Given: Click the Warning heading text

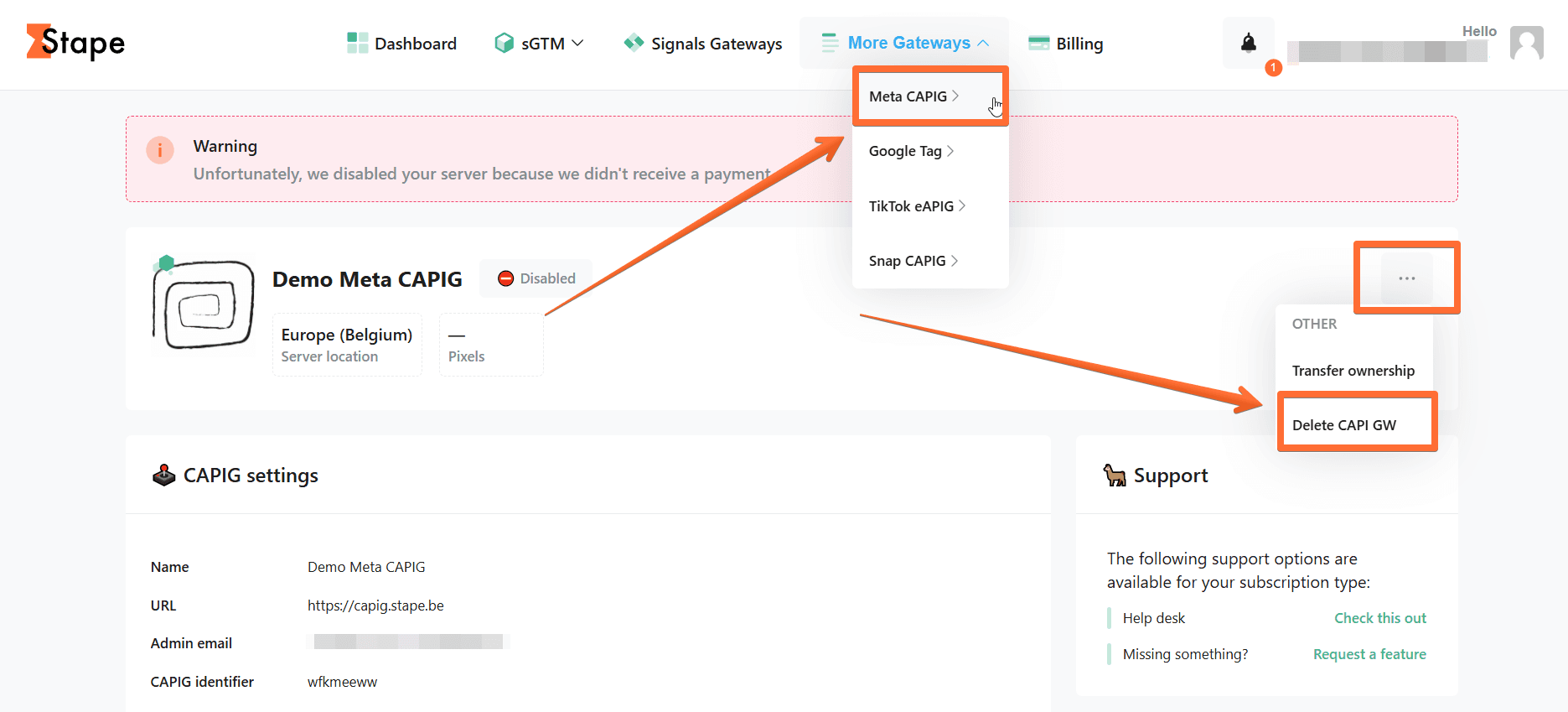Looking at the screenshot, I should pyautogui.click(x=225, y=146).
